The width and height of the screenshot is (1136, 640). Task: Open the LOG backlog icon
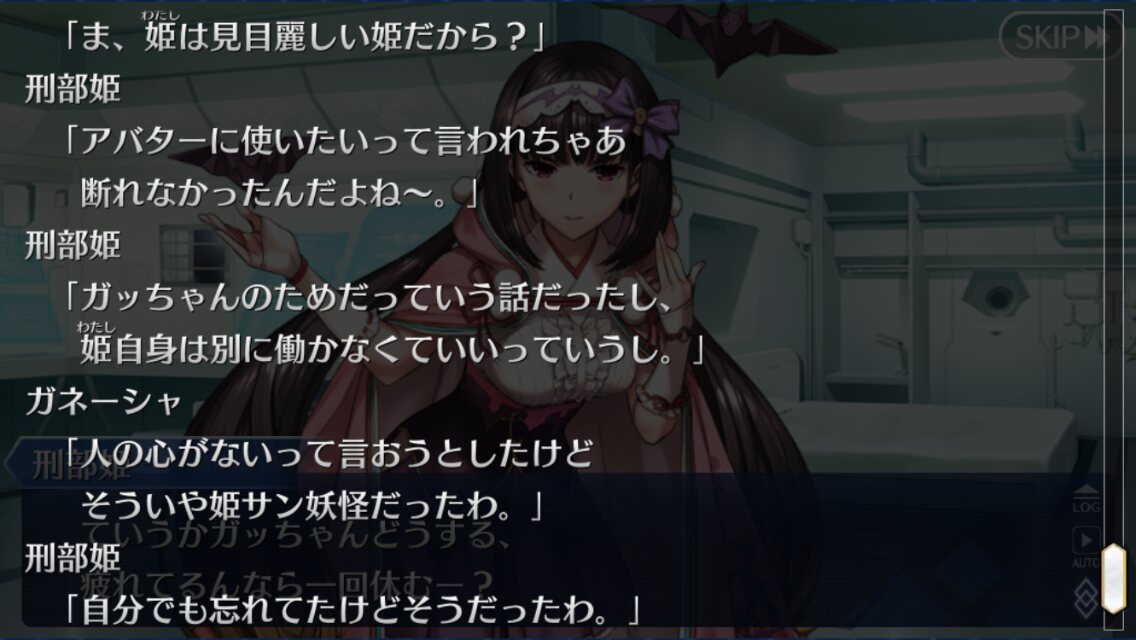[1086, 499]
